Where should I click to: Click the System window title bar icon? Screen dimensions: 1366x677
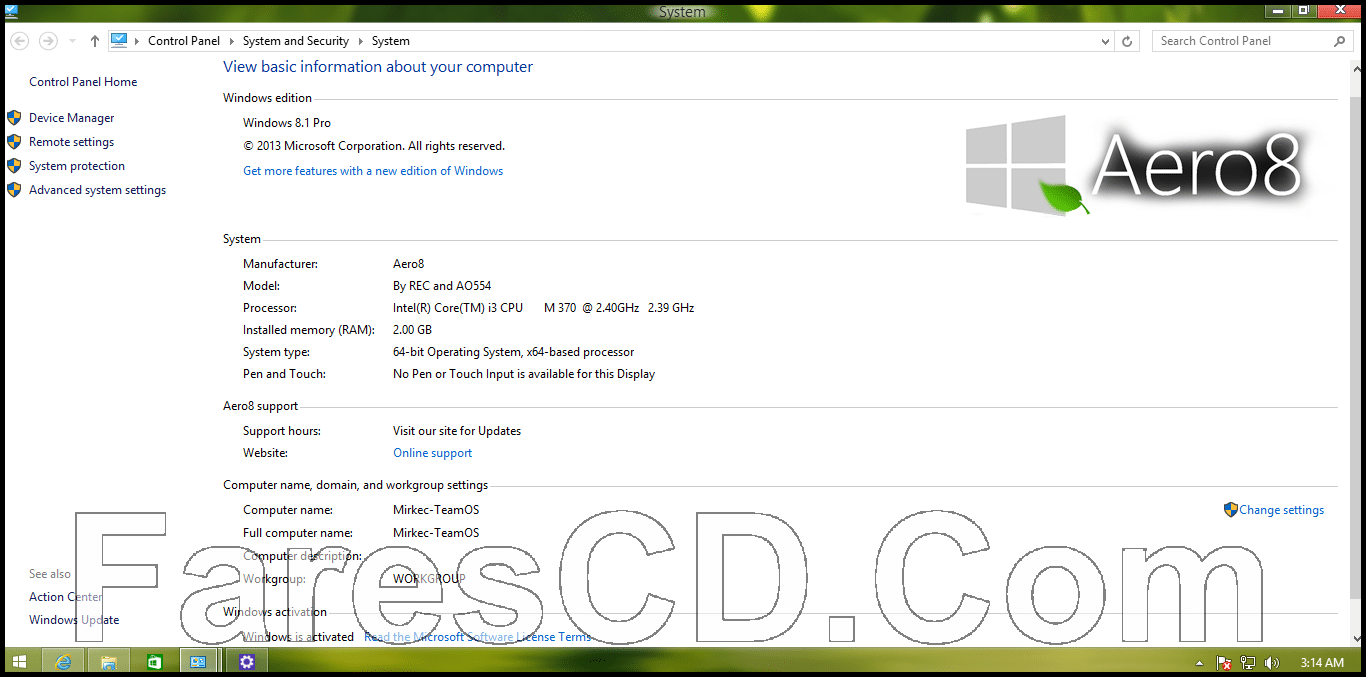(11, 11)
